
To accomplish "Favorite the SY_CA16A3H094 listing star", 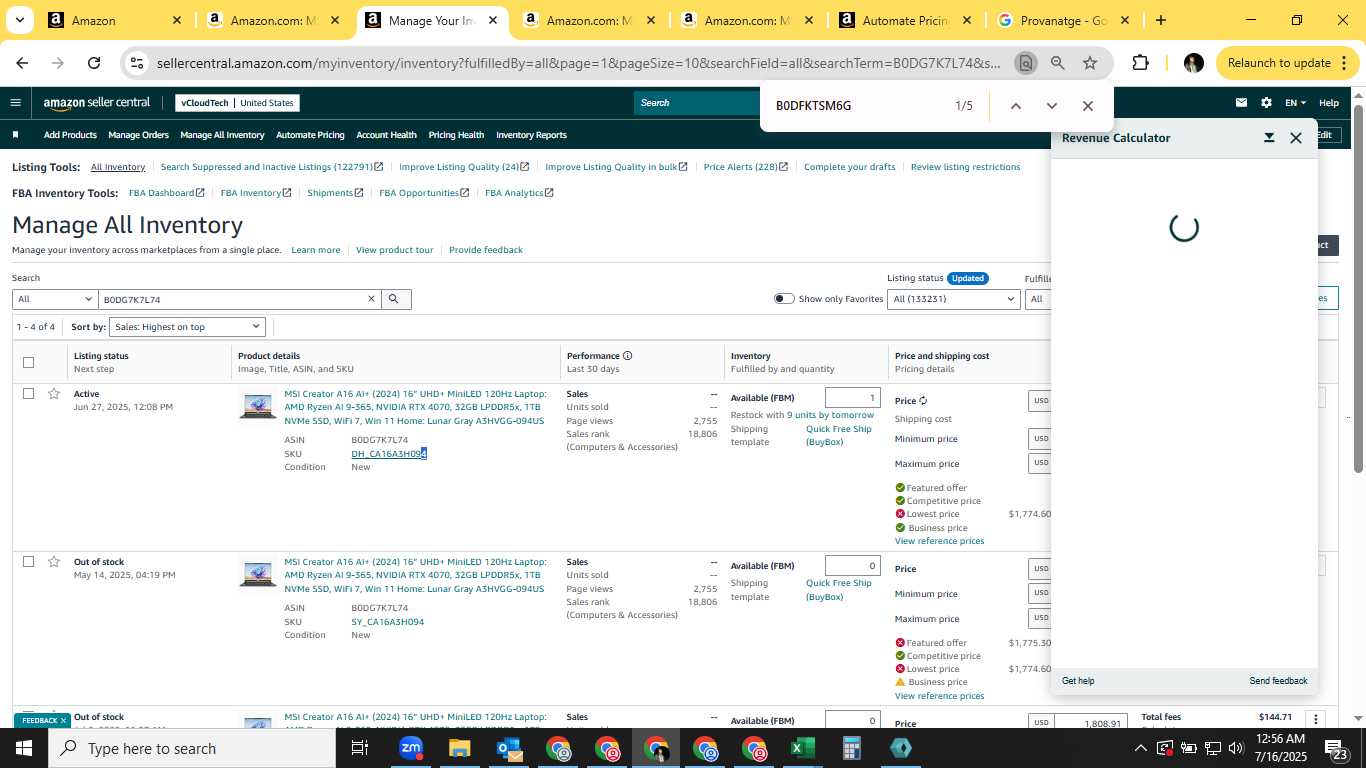I will (54, 561).
